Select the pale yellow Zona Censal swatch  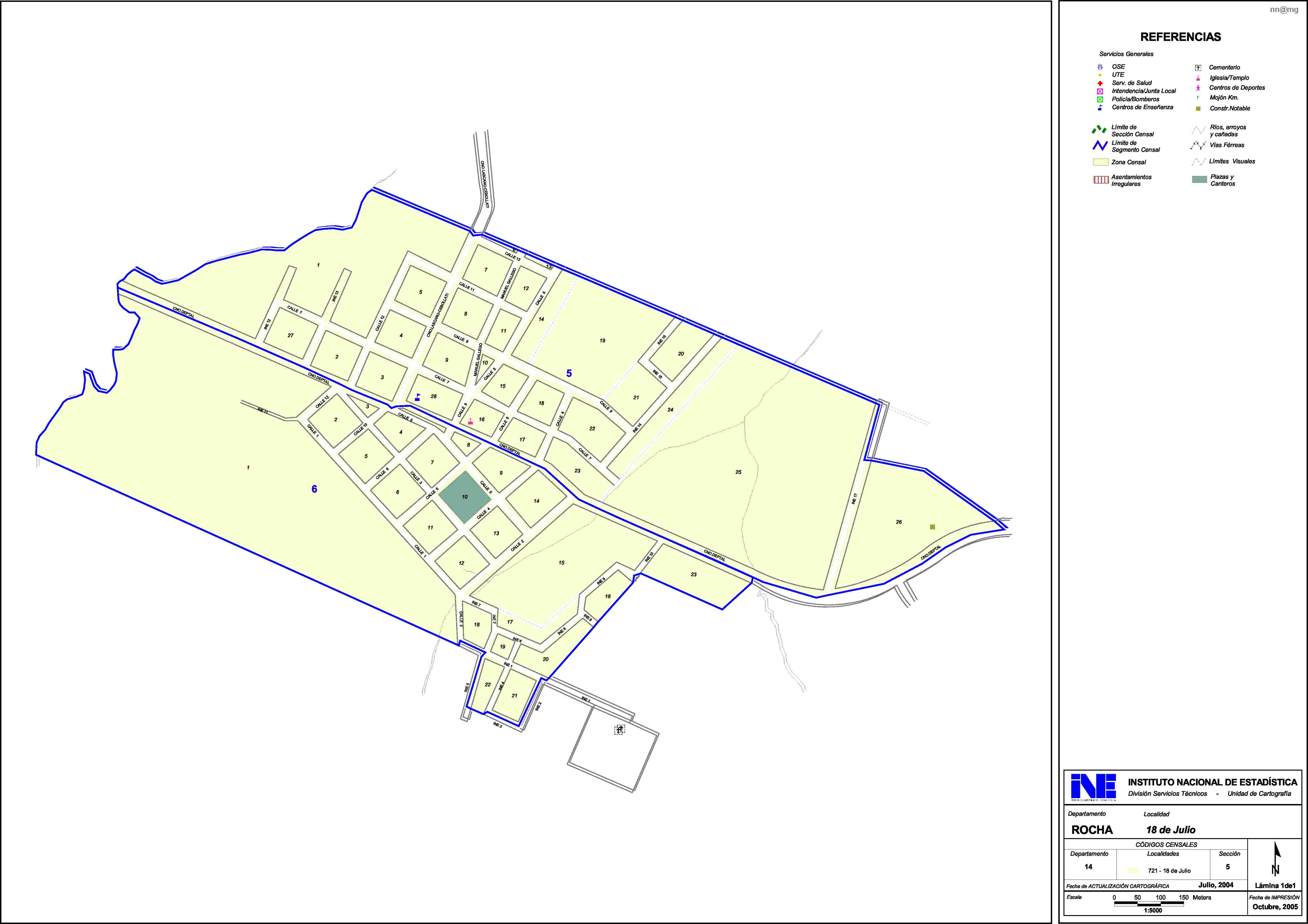pos(1101,162)
